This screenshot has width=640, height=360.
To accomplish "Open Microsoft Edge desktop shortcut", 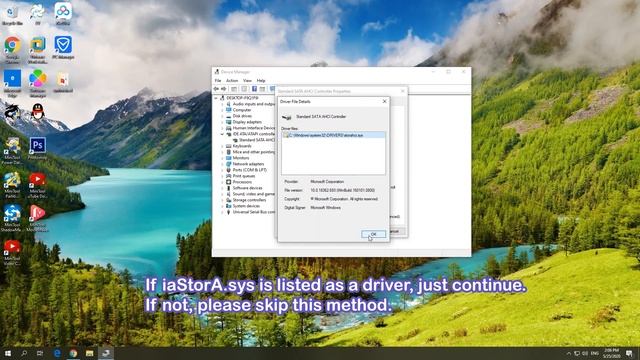I will pyautogui.click(x=12, y=83).
